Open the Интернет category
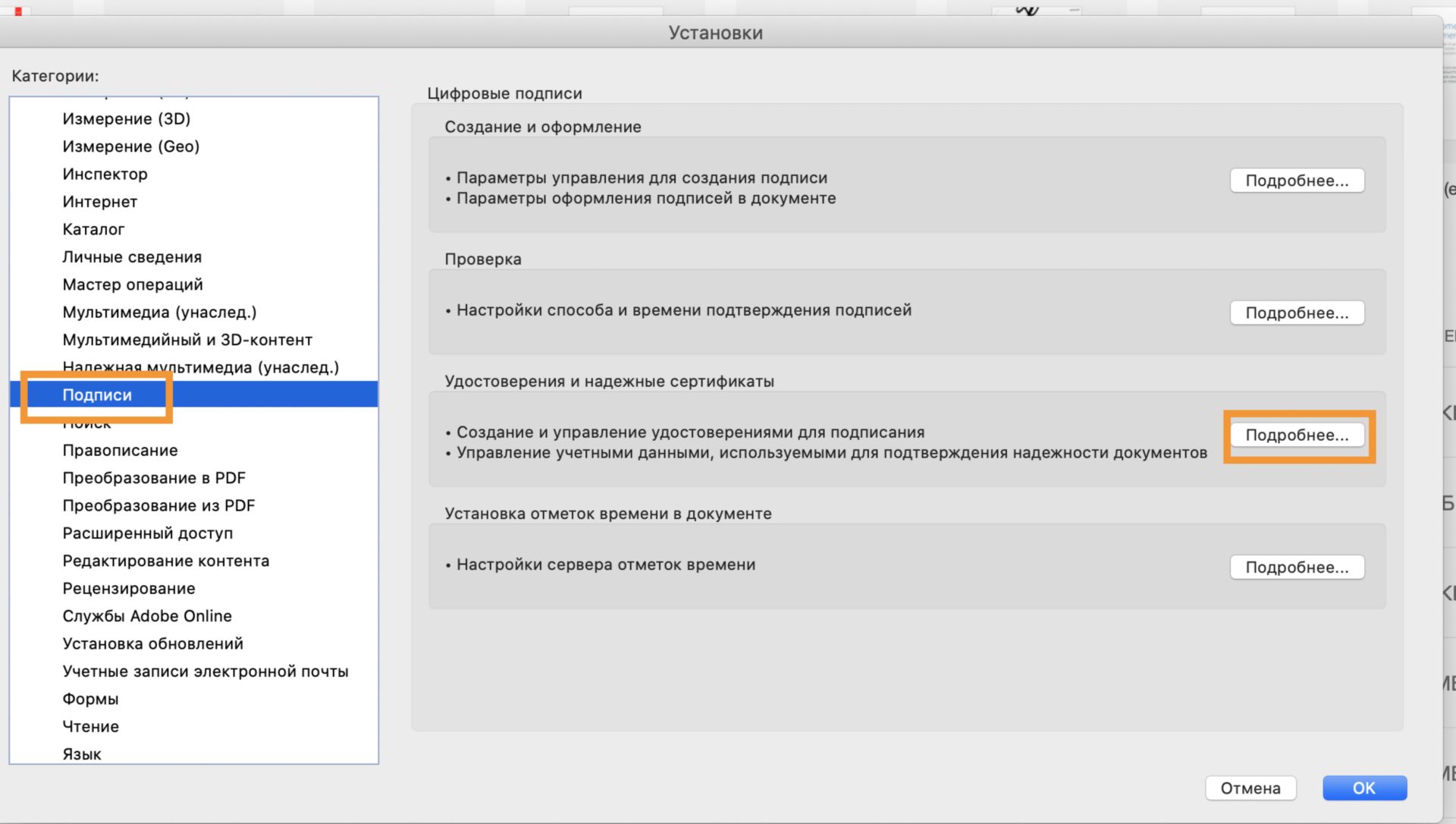This screenshot has width=1456, height=824. tap(100, 202)
